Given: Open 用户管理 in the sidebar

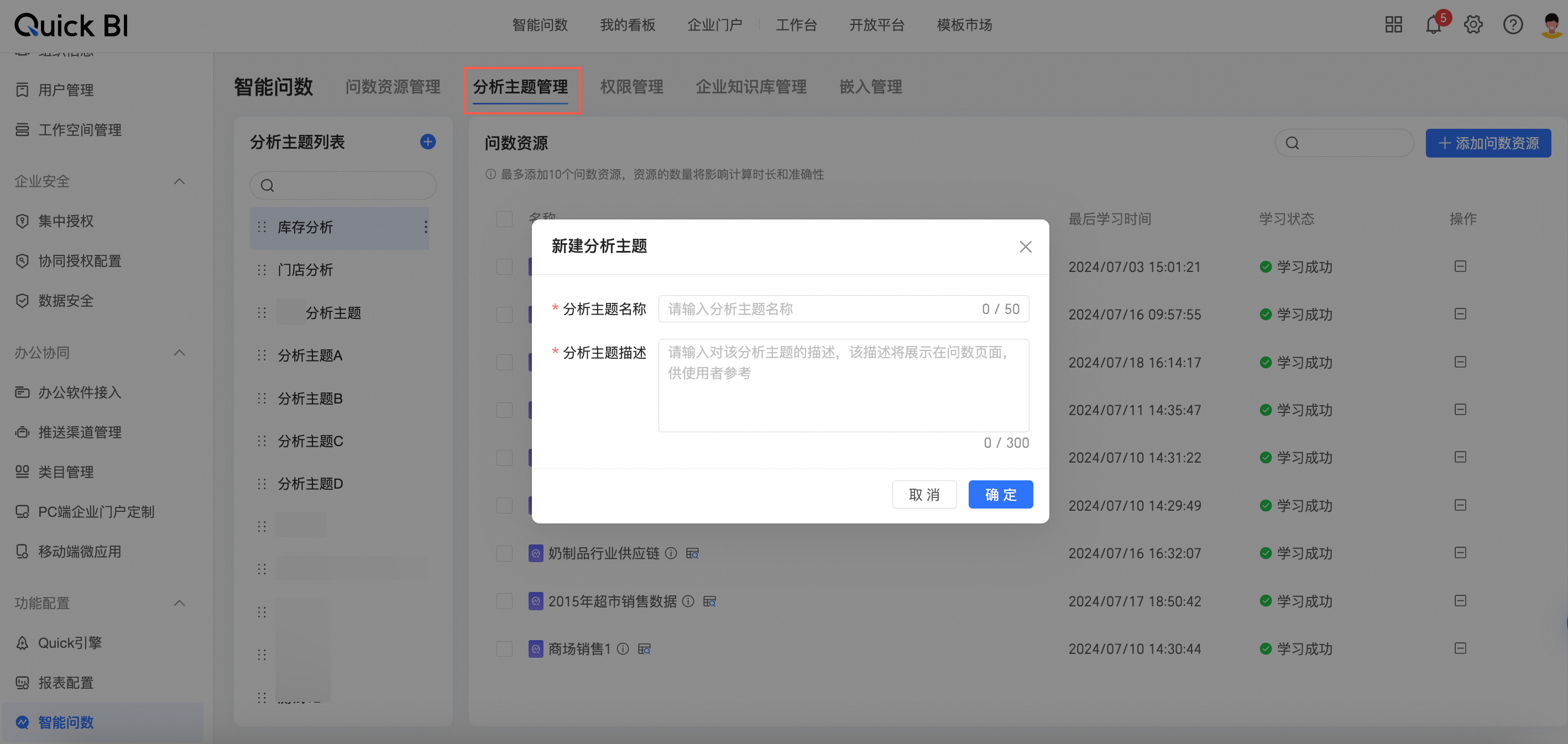Looking at the screenshot, I should [x=66, y=90].
